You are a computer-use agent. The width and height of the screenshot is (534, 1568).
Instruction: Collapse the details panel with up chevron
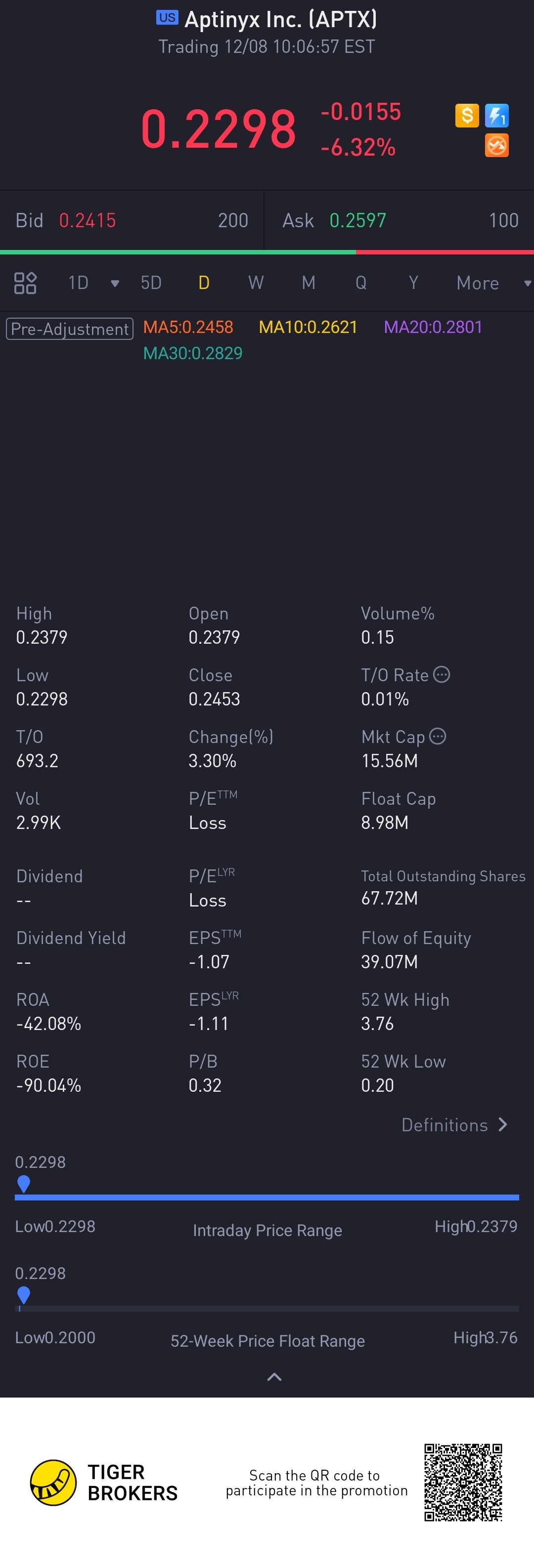pyautogui.click(x=274, y=1377)
